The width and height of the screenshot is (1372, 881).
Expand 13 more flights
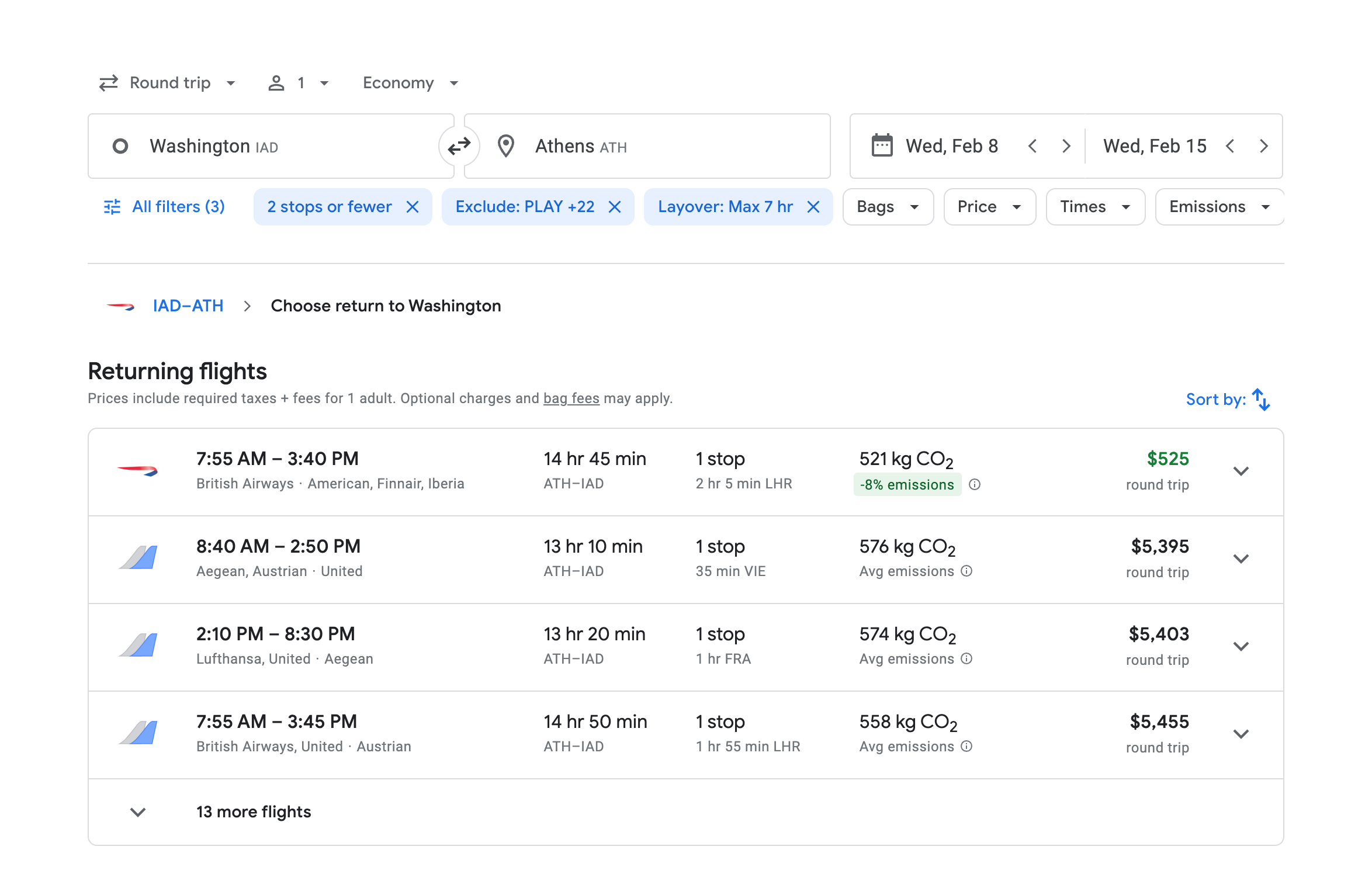[x=253, y=811]
